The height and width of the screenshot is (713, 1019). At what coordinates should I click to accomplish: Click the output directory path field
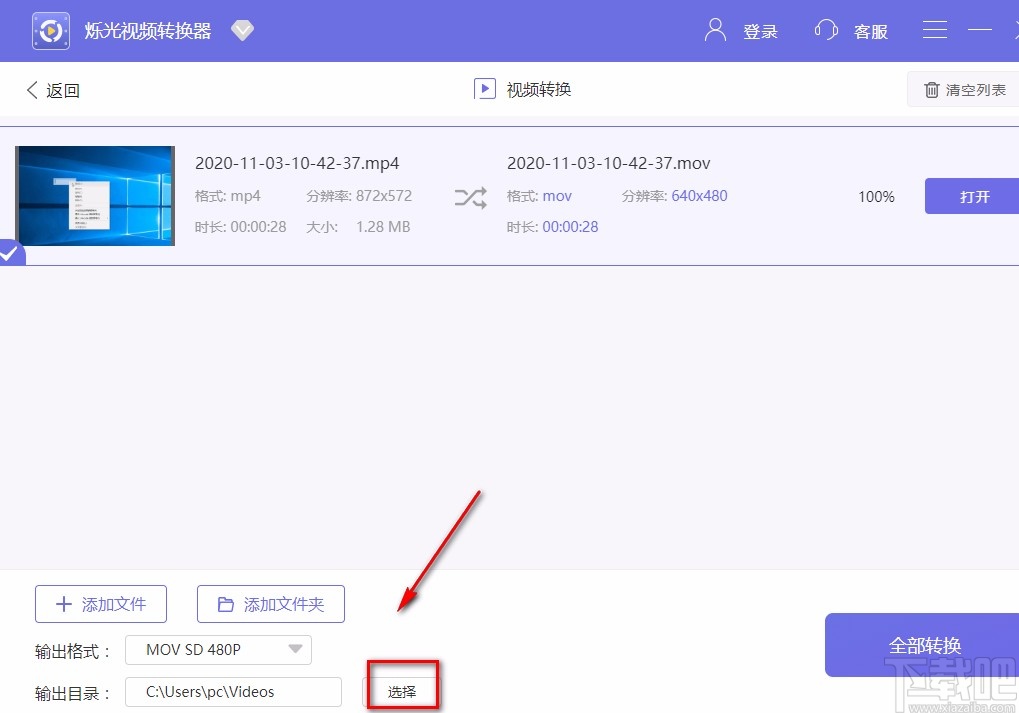pos(232,691)
